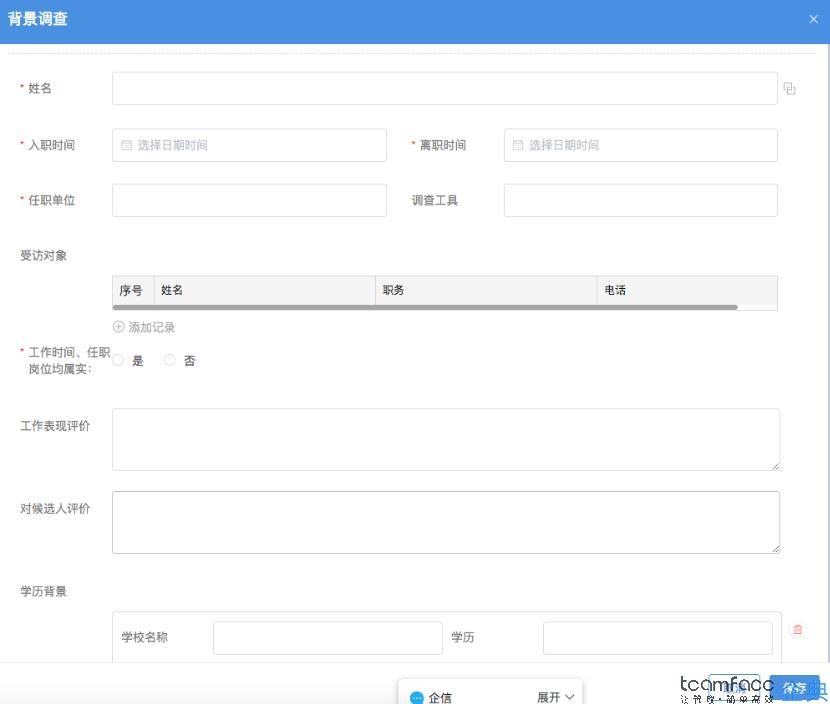Click the plus icon of 添加记录
Image resolution: width=830 pixels, height=704 pixels.
pos(119,327)
